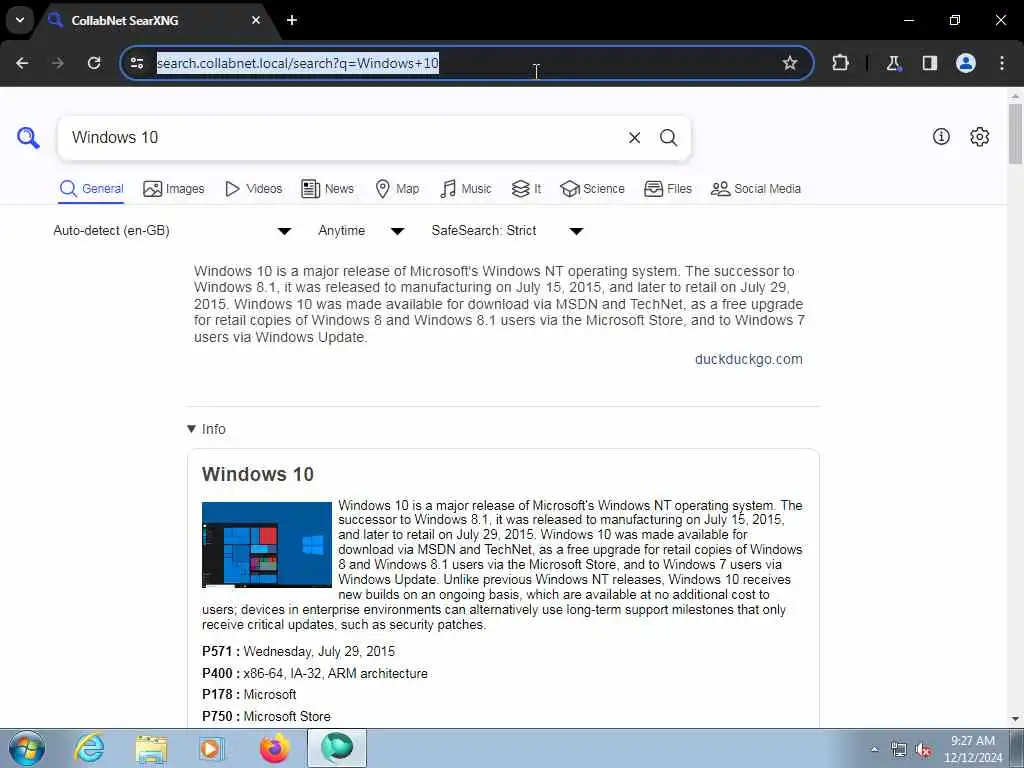Switch to It category
1024x768 pixels.
(x=526, y=189)
